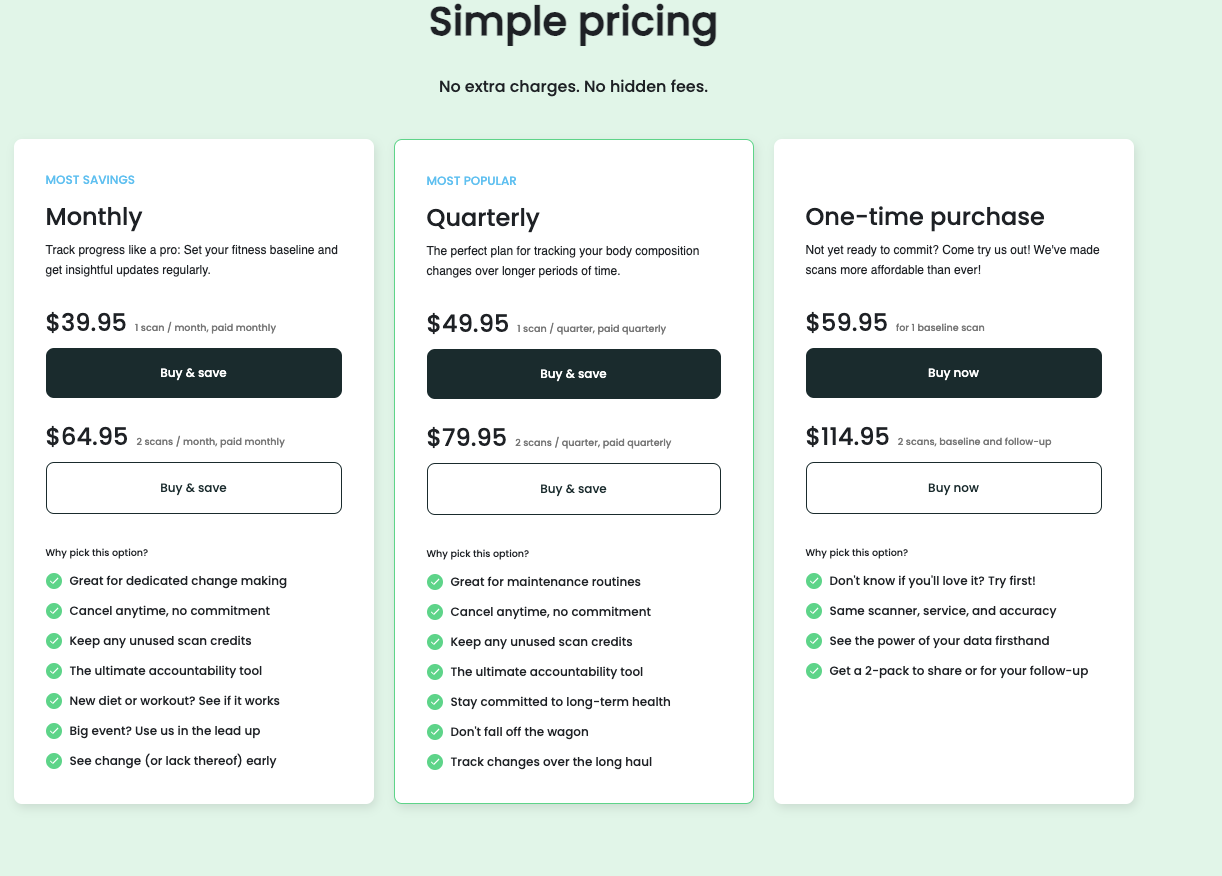Click checkmark next to Don't know if you'll love it
Screen dimensions: 1222x876
[x=814, y=581]
